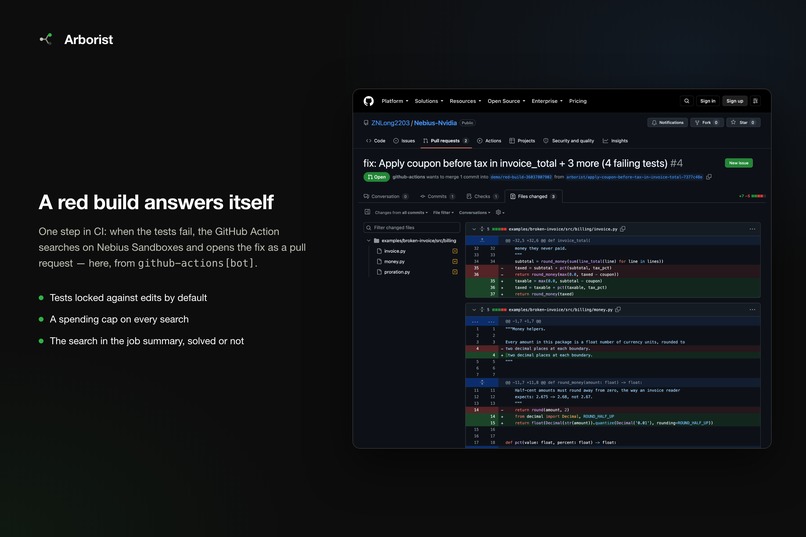This screenshot has height=537, width=806.
Task: Click the Arborist logo icon
Action: [46, 39]
